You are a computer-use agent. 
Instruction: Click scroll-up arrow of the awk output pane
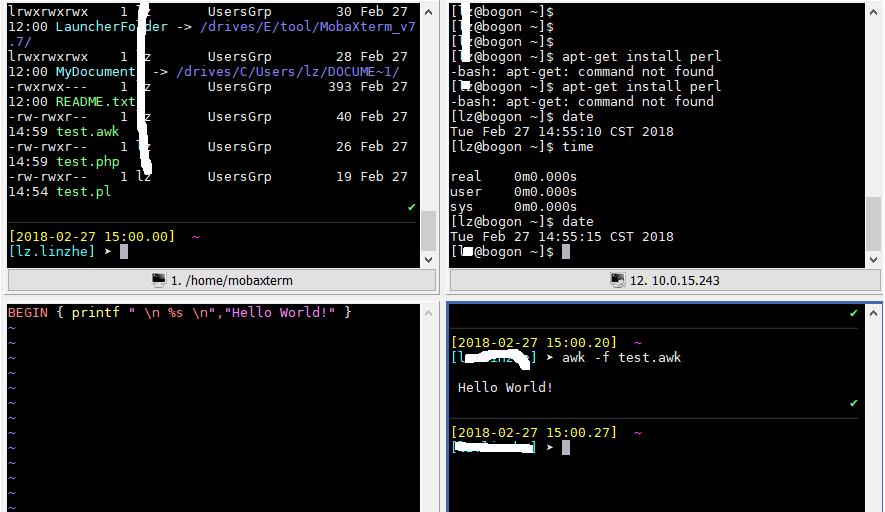(x=873, y=313)
